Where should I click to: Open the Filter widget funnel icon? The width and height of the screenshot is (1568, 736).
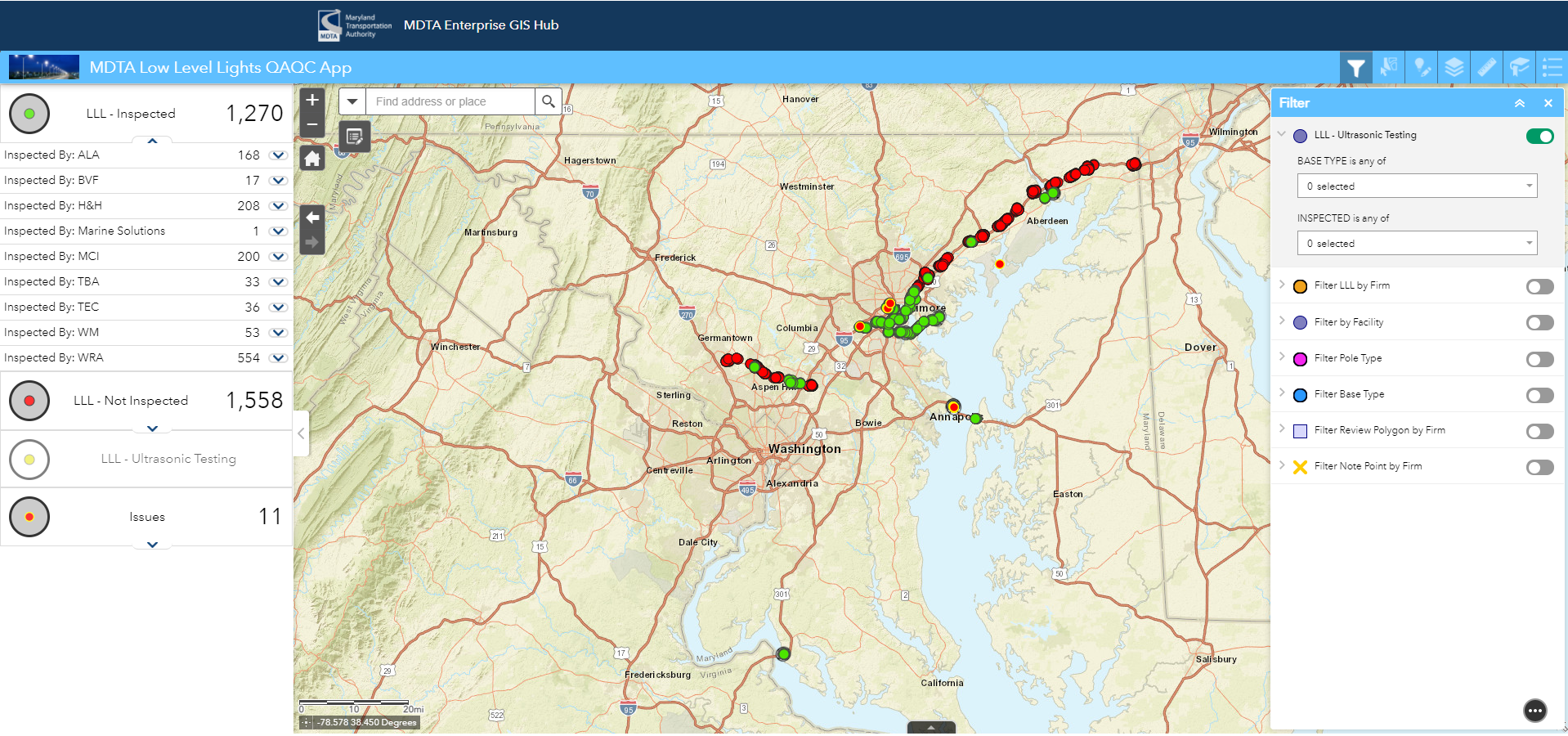click(x=1355, y=68)
